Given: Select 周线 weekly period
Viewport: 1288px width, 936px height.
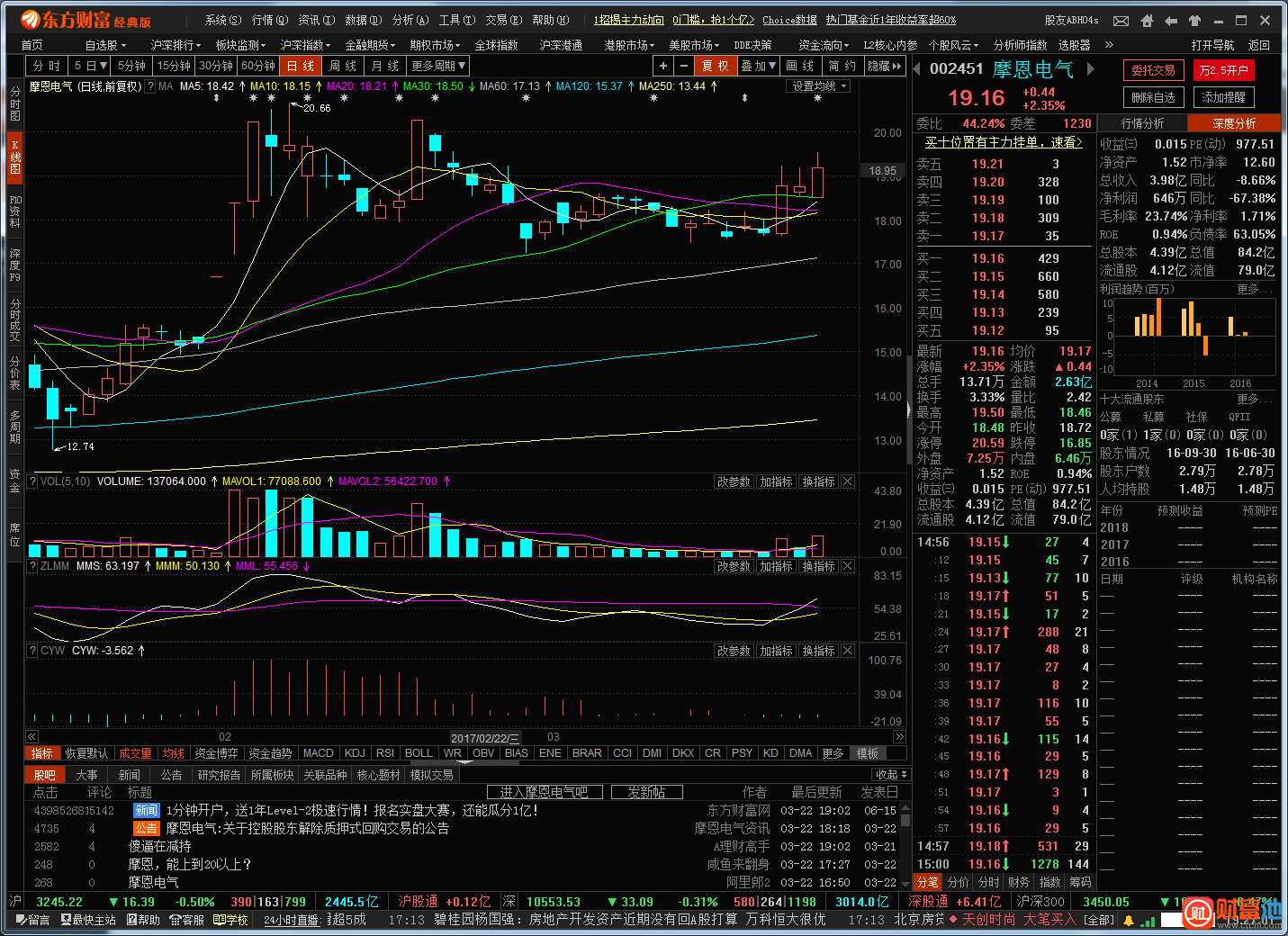Looking at the screenshot, I should pos(342,66).
